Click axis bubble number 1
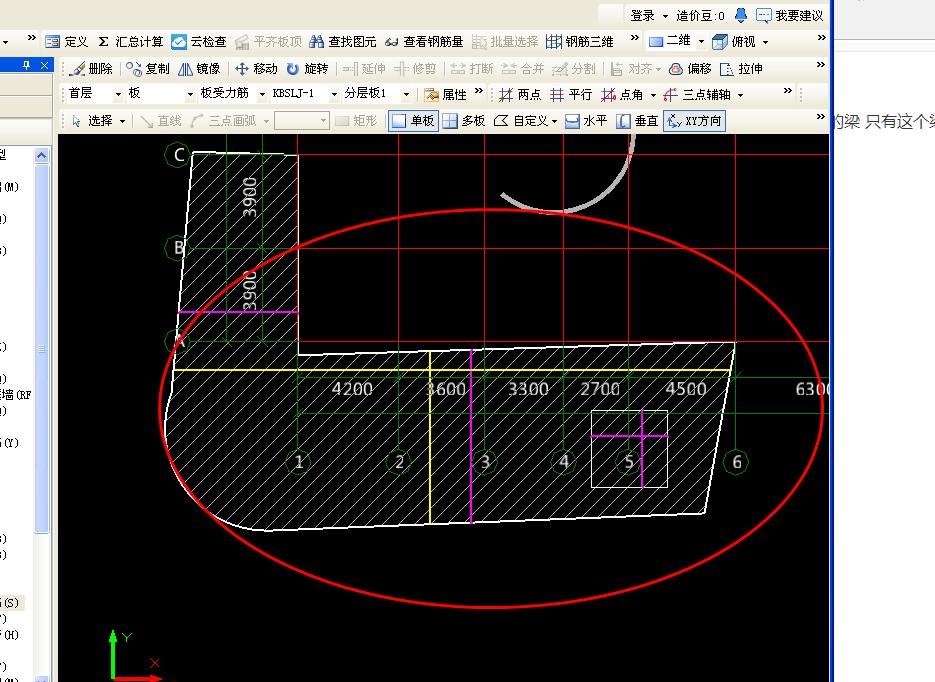The image size is (935, 682). (298, 461)
